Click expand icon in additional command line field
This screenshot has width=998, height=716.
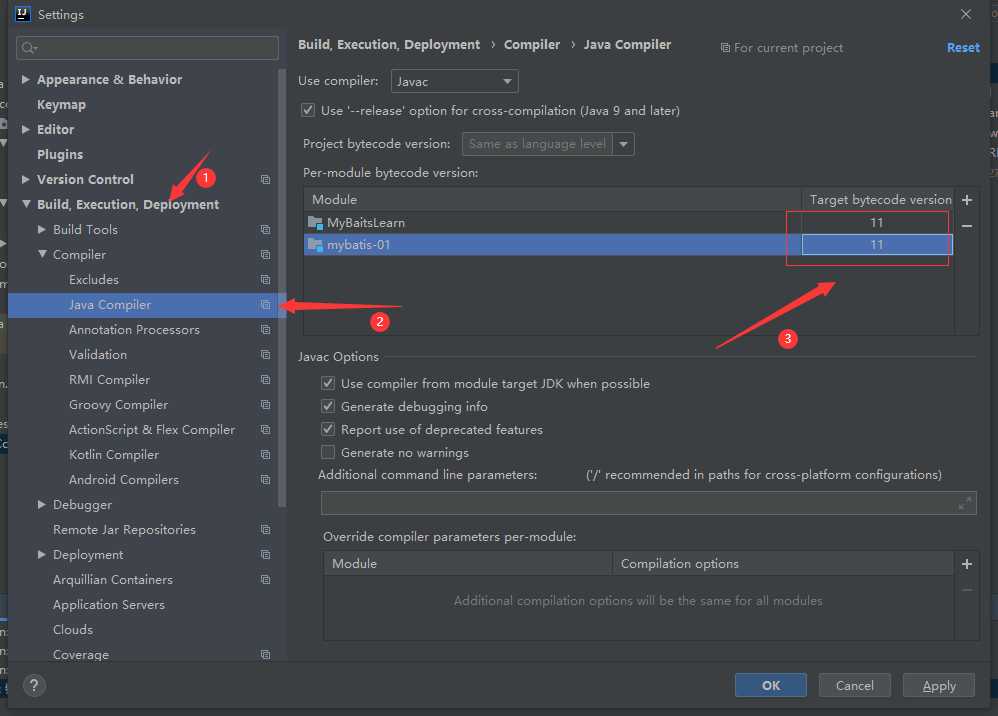click(x=964, y=503)
